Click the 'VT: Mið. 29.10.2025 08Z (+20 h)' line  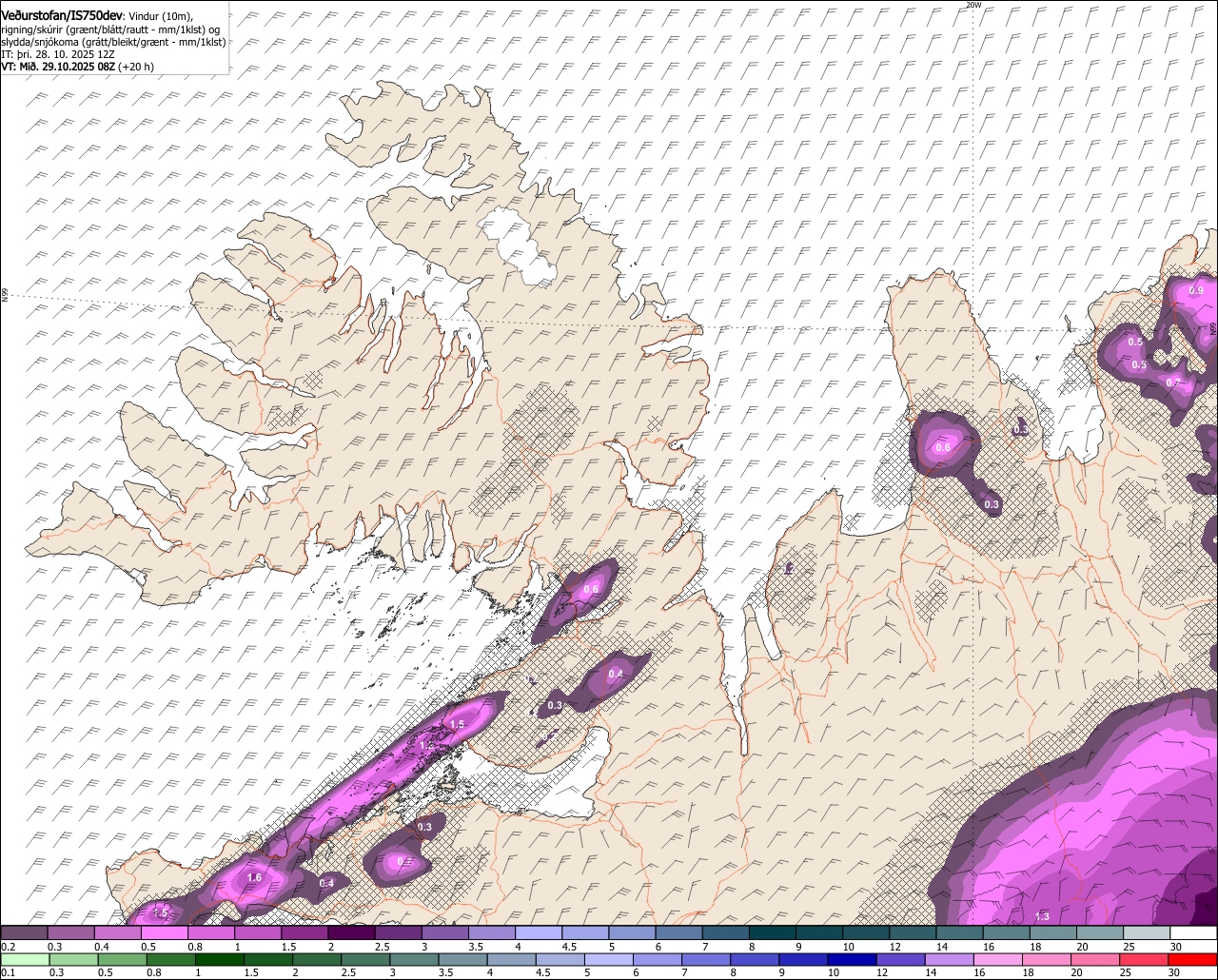click(77, 67)
